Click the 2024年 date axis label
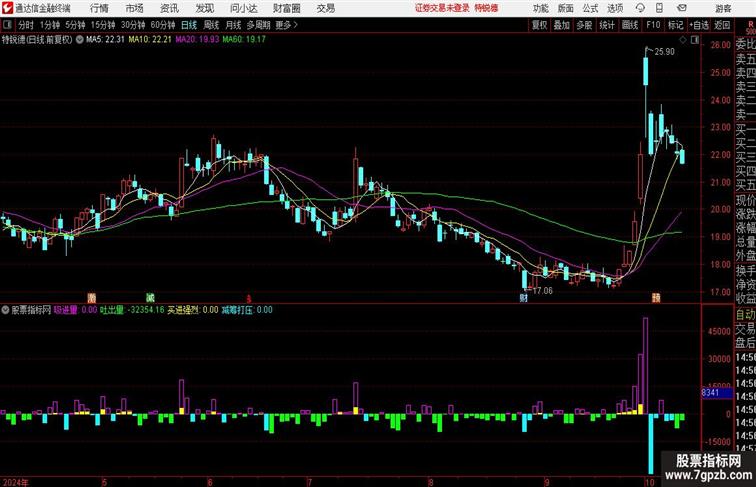Image resolution: width=756 pixels, height=487 pixels. (x=15, y=482)
